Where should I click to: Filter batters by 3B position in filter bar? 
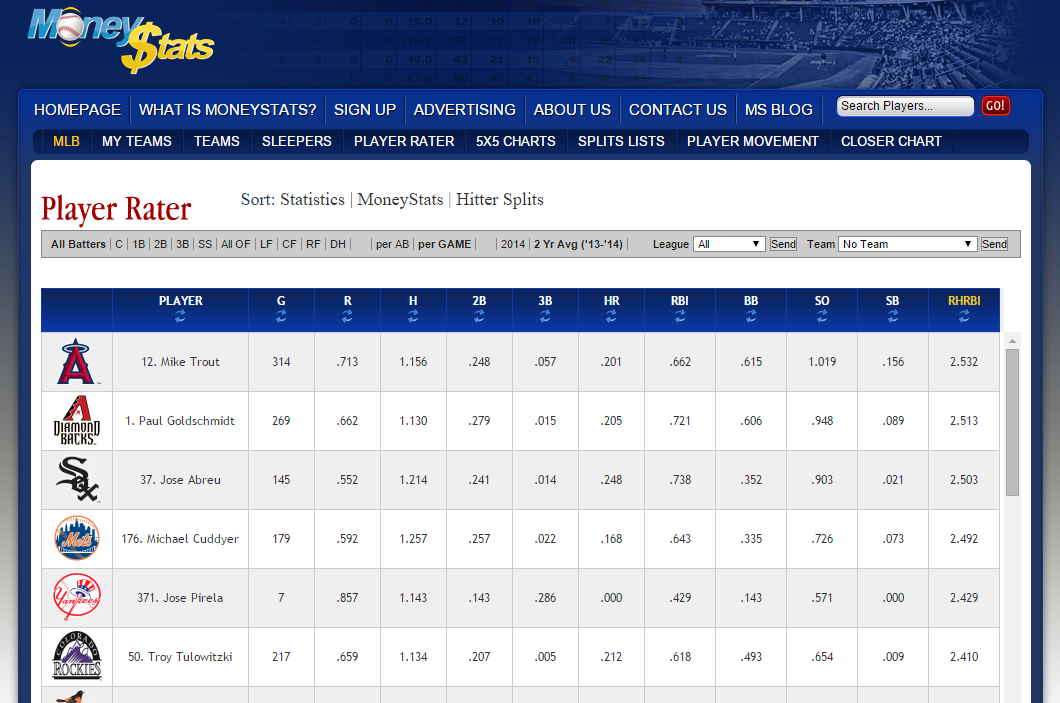pyautogui.click(x=183, y=244)
